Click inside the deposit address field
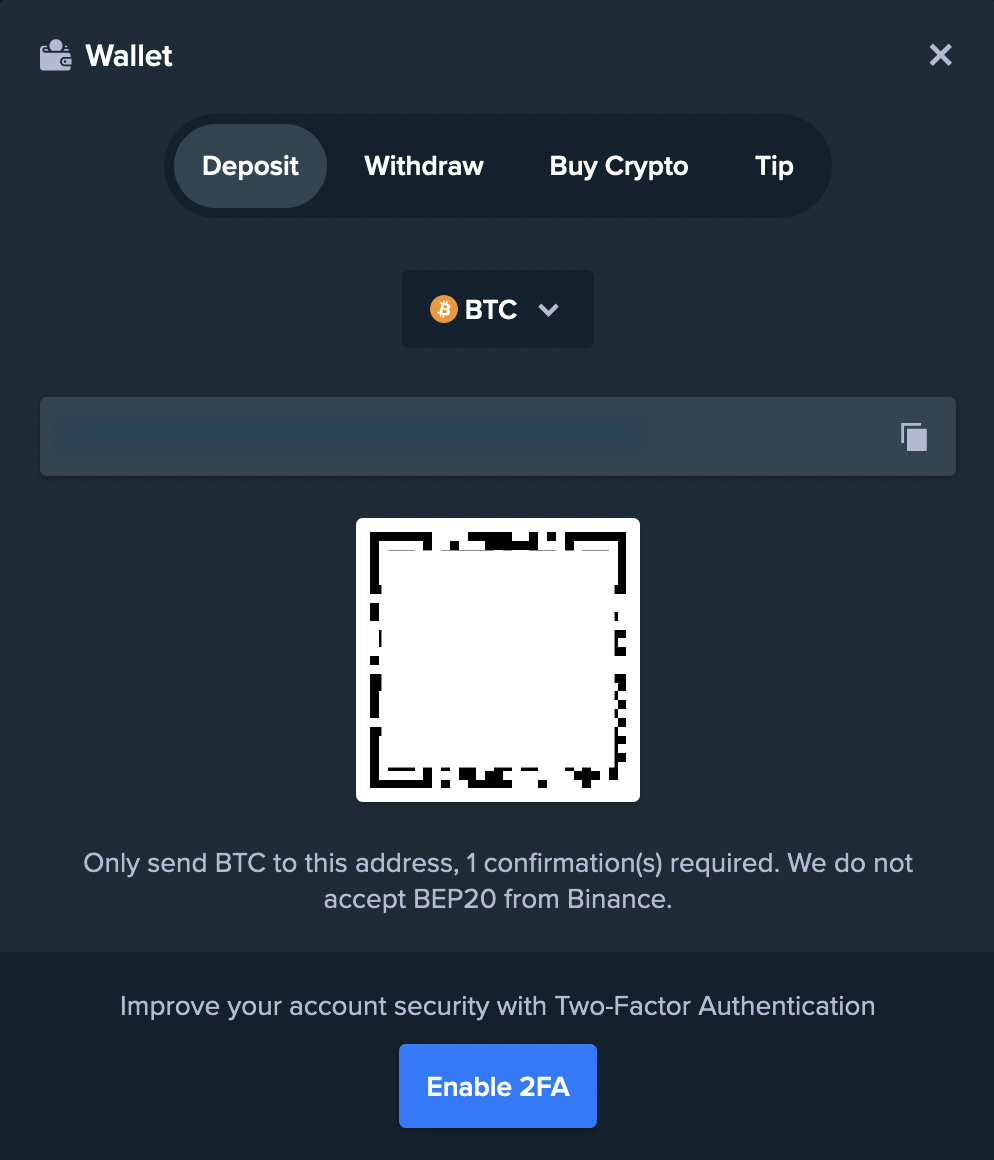The width and height of the screenshot is (994, 1160). click(x=498, y=436)
